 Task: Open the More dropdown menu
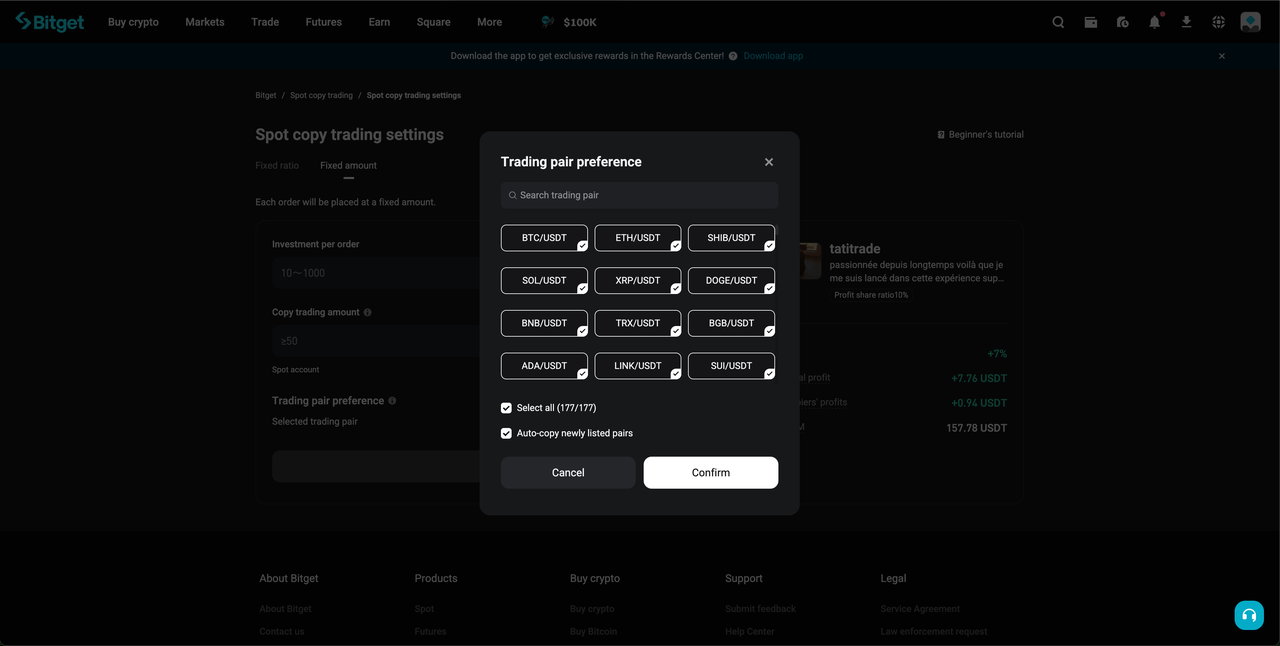489,21
